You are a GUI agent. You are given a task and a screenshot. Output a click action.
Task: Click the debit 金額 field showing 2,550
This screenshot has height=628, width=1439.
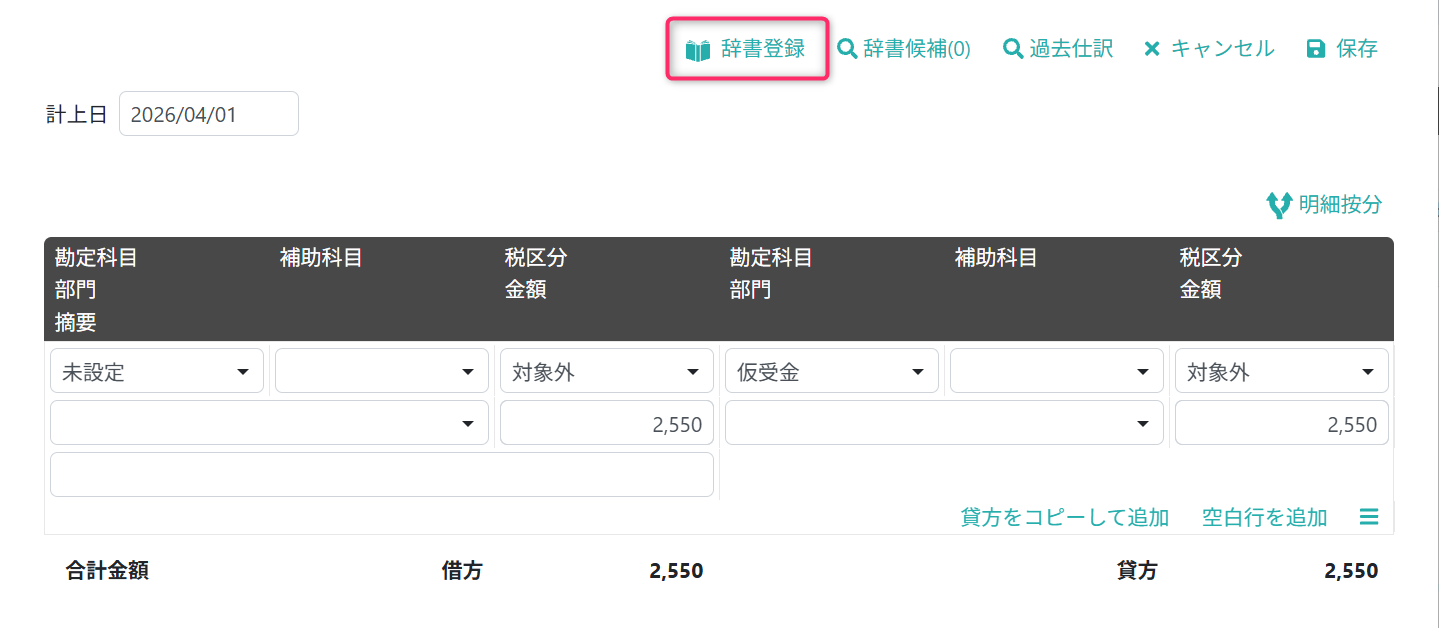tap(607, 423)
